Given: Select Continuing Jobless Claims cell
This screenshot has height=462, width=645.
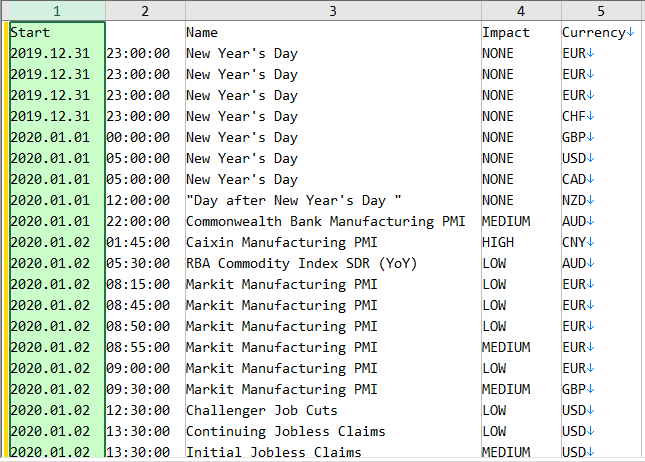Looking at the screenshot, I should [333, 431].
